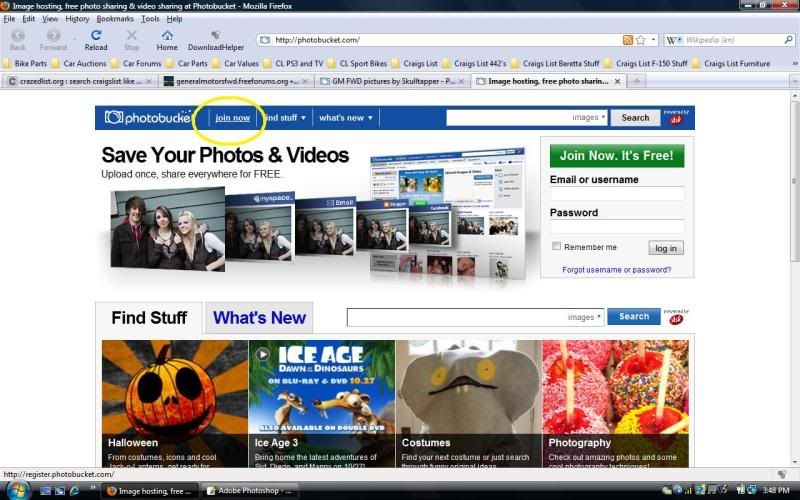
Task: Select the What's New tab
Action: click(259, 318)
